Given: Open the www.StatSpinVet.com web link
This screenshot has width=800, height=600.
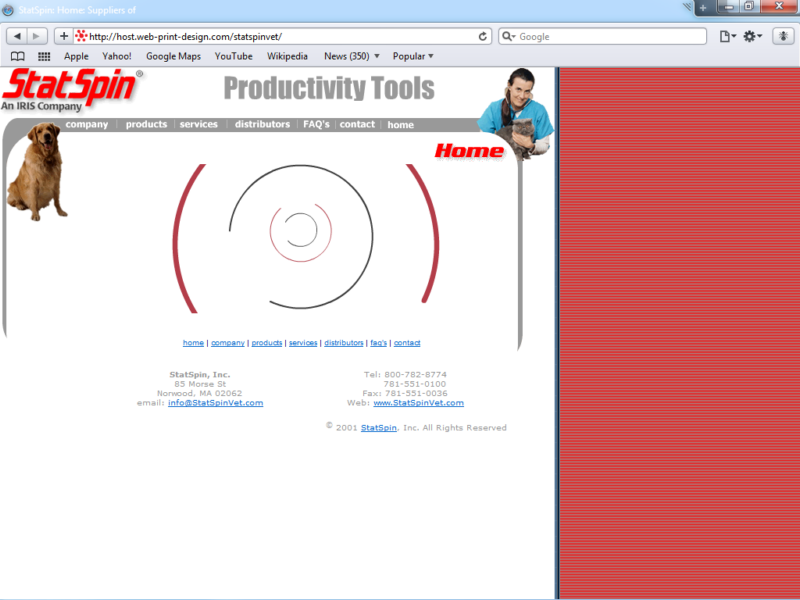Looking at the screenshot, I should (418, 403).
